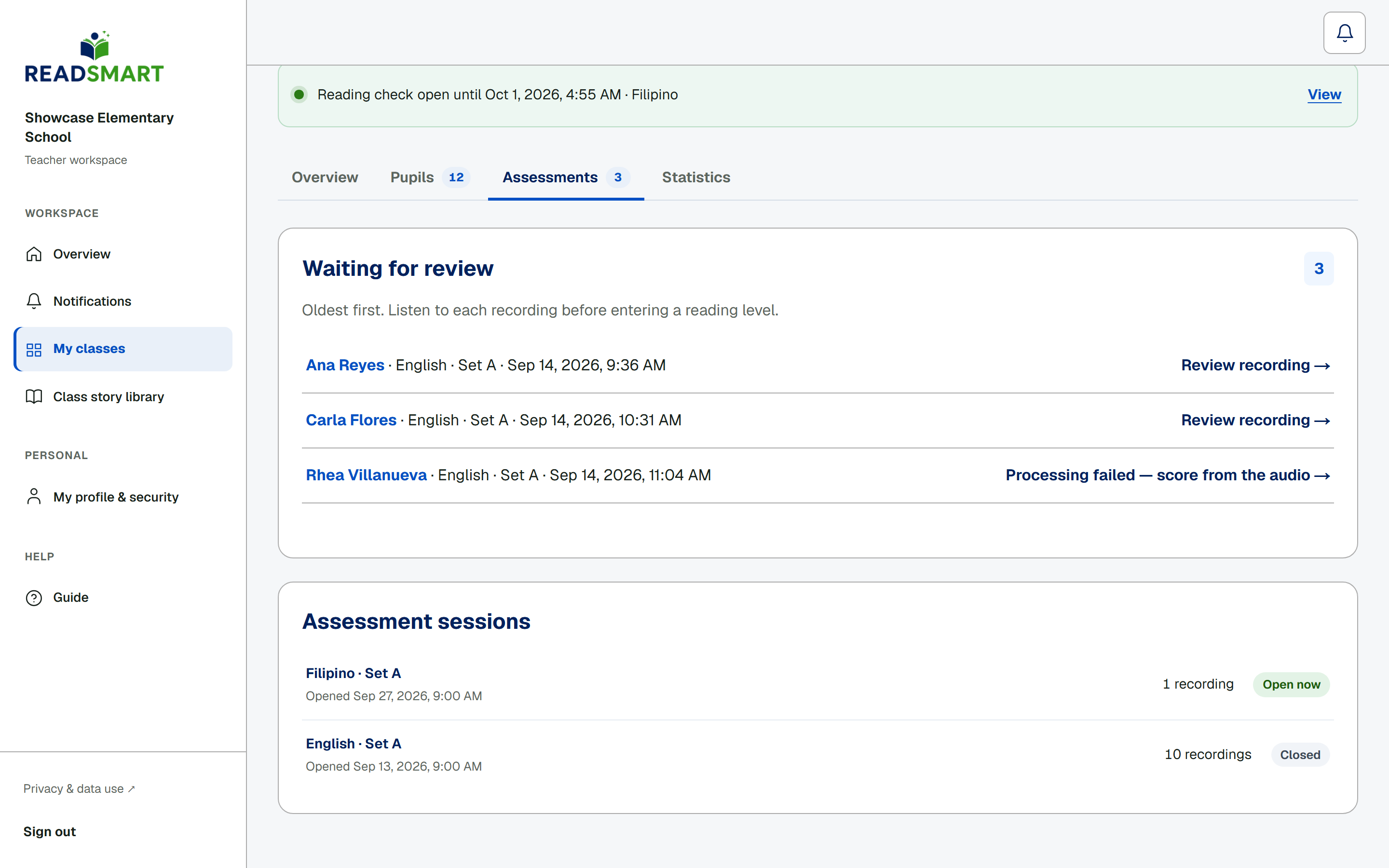The height and width of the screenshot is (868, 1389).
Task: Go to the Statistics tab
Action: click(695, 177)
